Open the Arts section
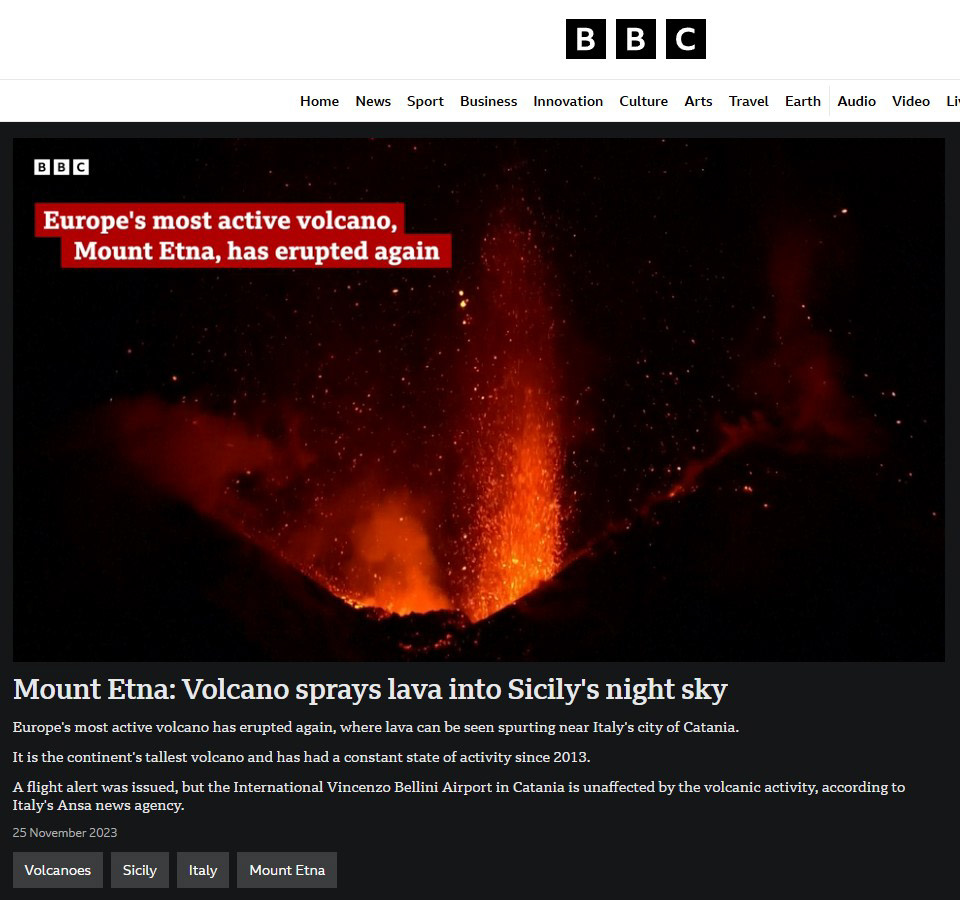This screenshot has height=900, width=960. [x=698, y=101]
